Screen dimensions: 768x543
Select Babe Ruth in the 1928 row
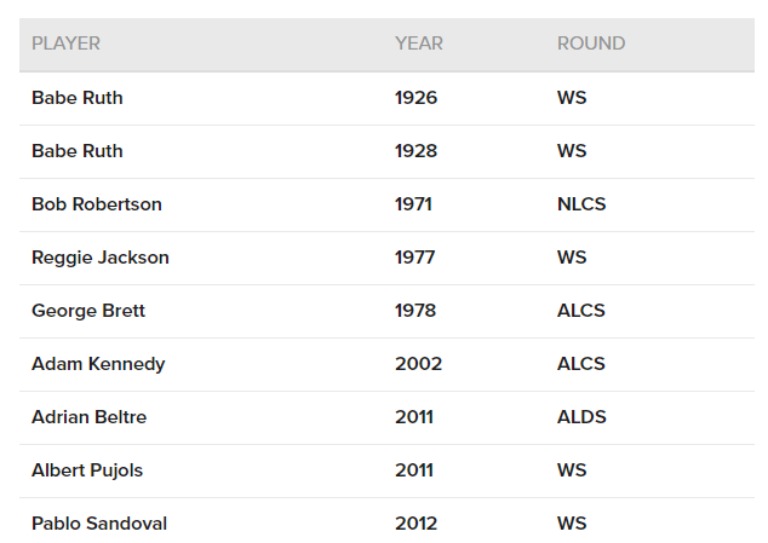pos(77,151)
